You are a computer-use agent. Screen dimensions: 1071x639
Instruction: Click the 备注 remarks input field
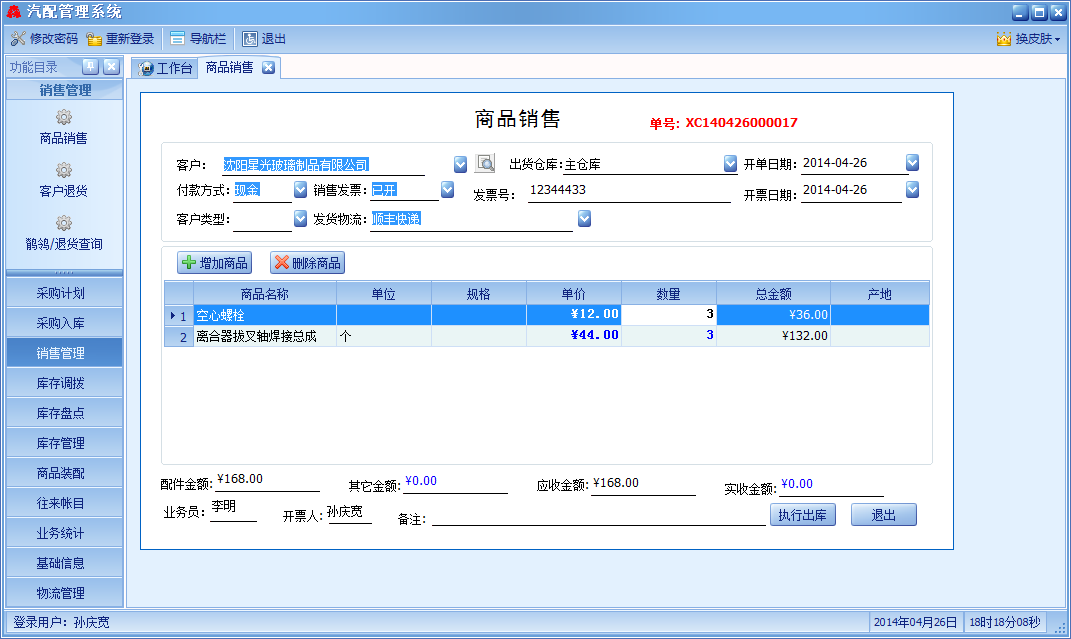(598, 516)
